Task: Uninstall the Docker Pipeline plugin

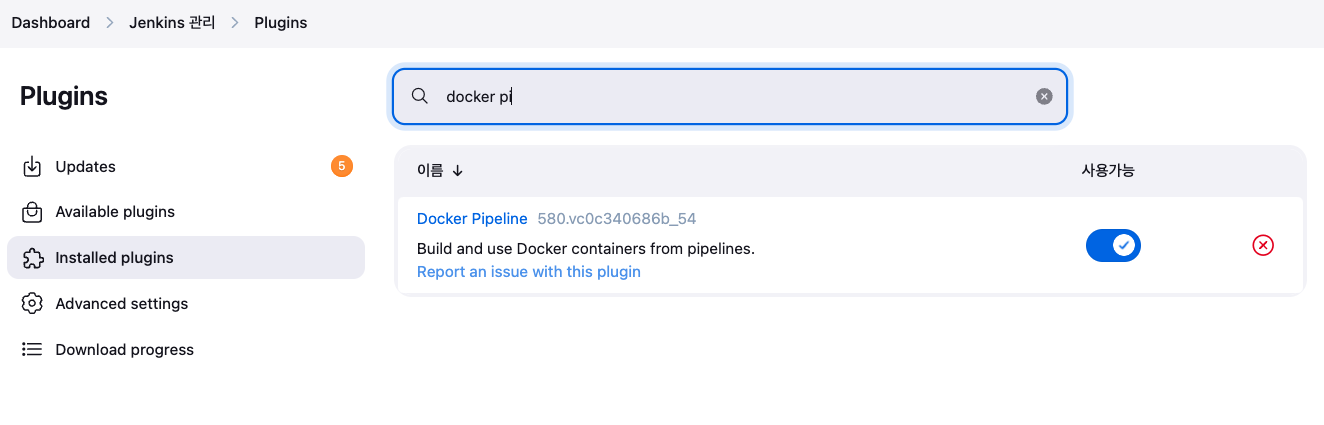Action: coord(1263,245)
